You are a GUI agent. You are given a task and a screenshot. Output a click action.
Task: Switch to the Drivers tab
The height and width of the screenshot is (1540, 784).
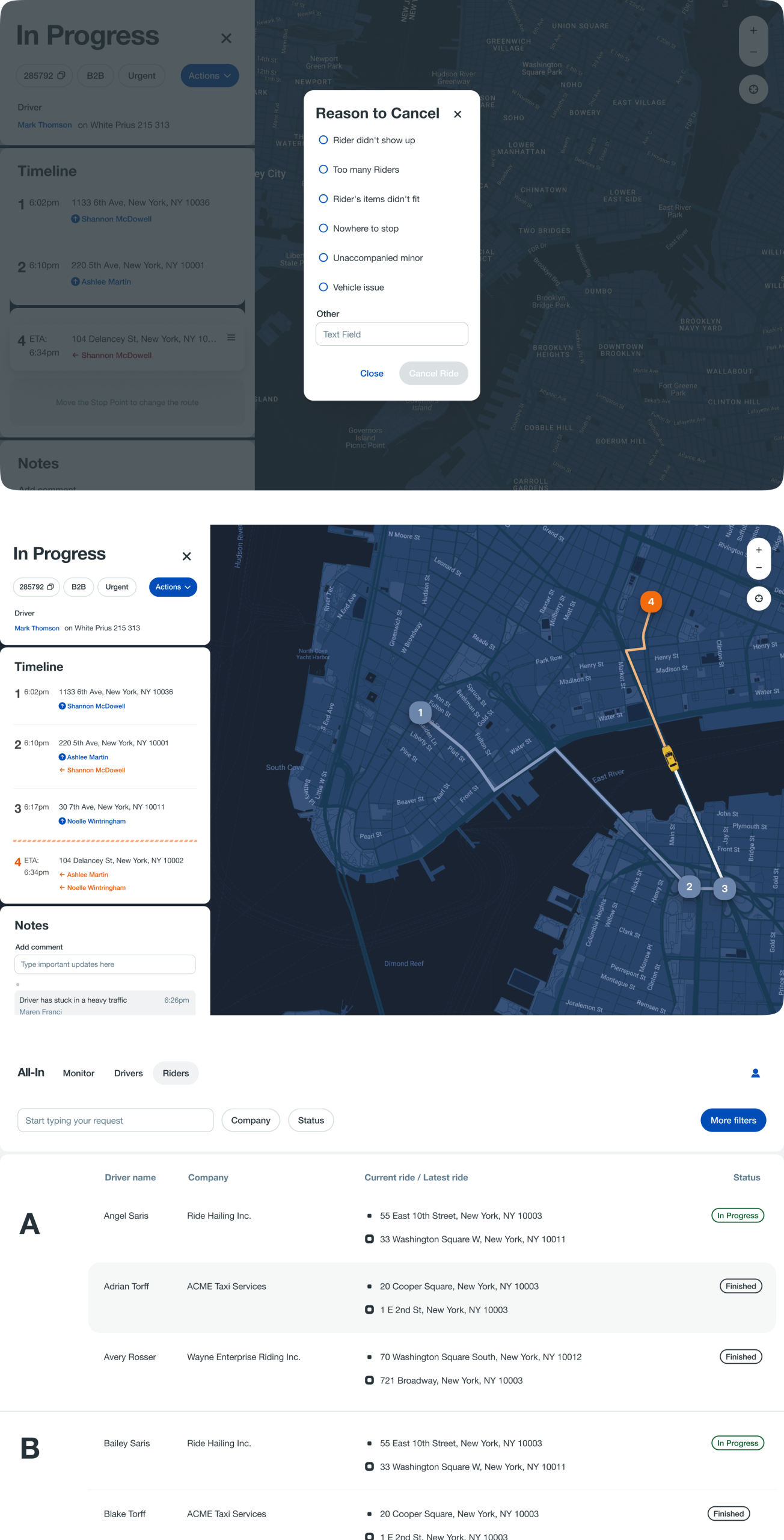(129, 1073)
